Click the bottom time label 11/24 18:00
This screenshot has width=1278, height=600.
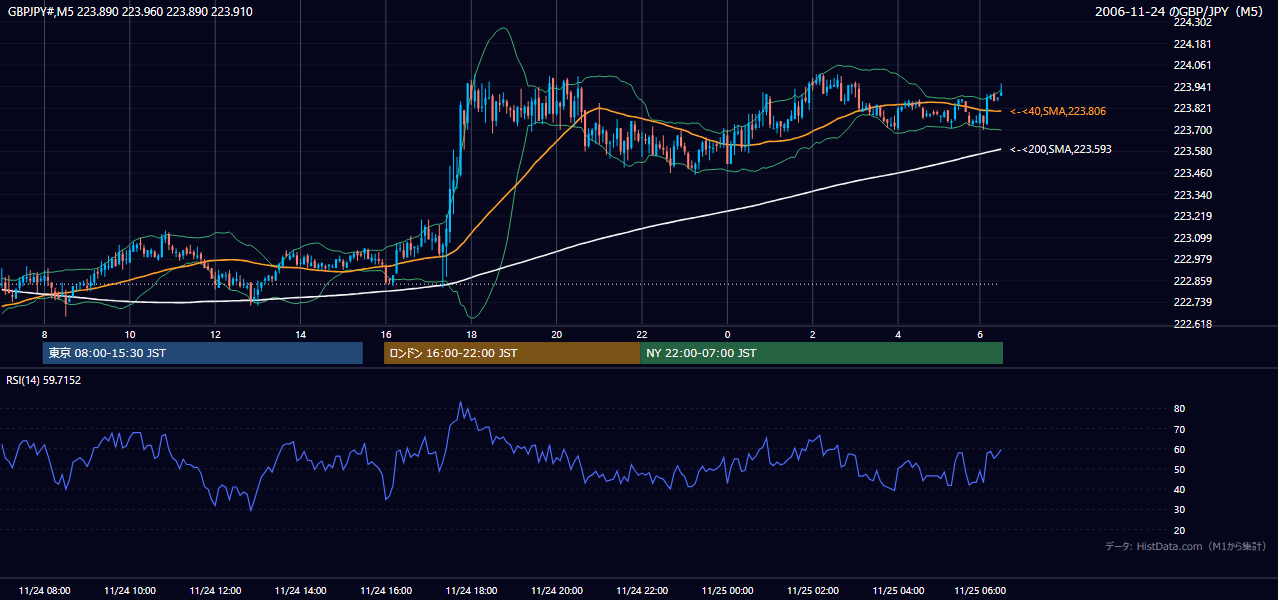pos(471,590)
